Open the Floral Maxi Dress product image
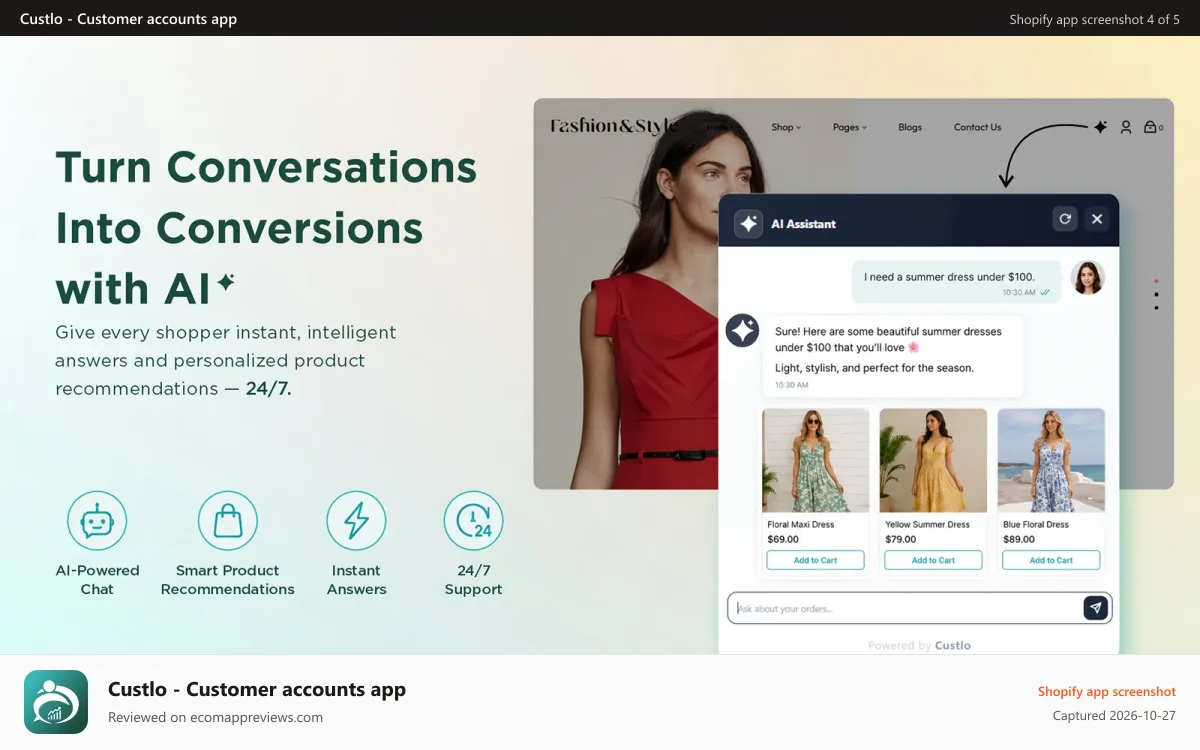The image size is (1200, 750). [815, 460]
